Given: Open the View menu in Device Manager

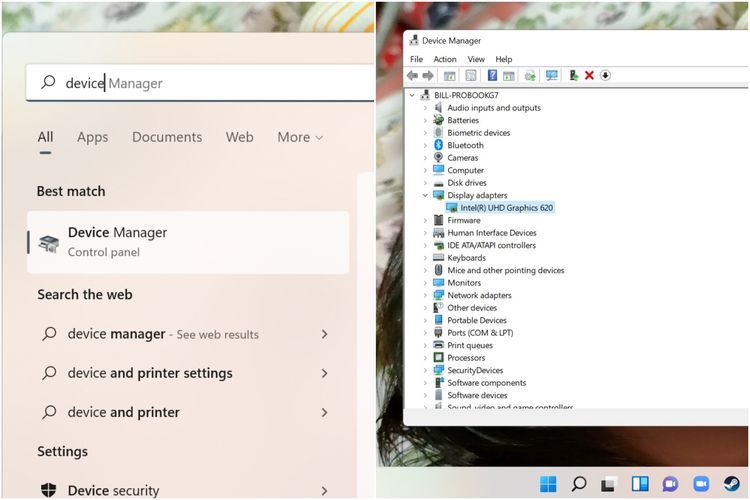Looking at the screenshot, I should click(476, 59).
